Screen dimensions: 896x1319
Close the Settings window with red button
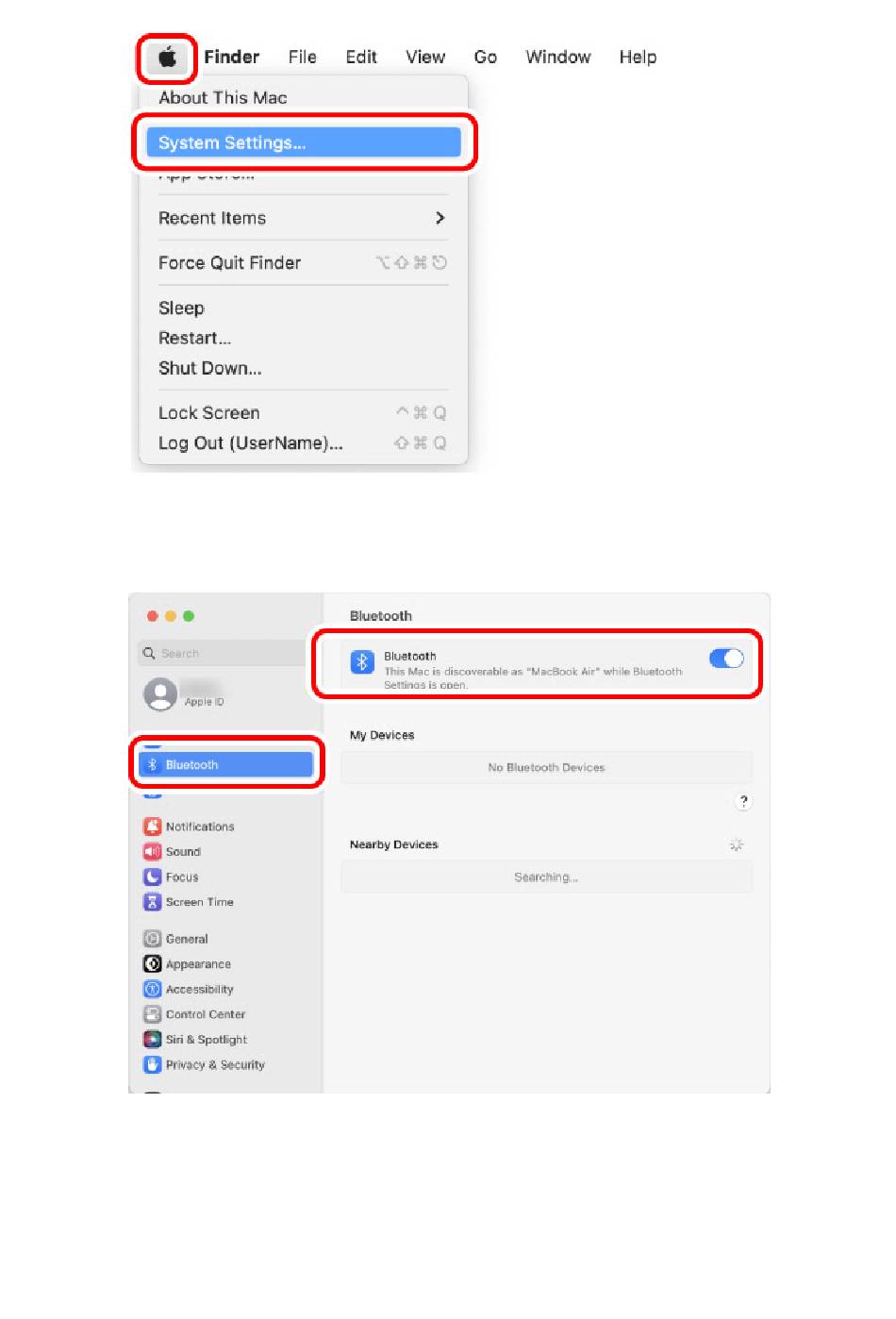152,616
